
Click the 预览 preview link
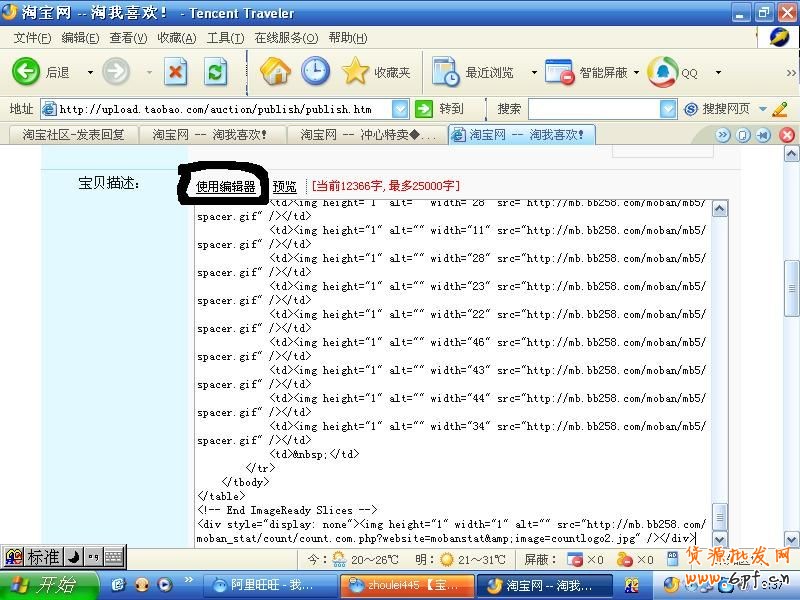[x=284, y=187]
